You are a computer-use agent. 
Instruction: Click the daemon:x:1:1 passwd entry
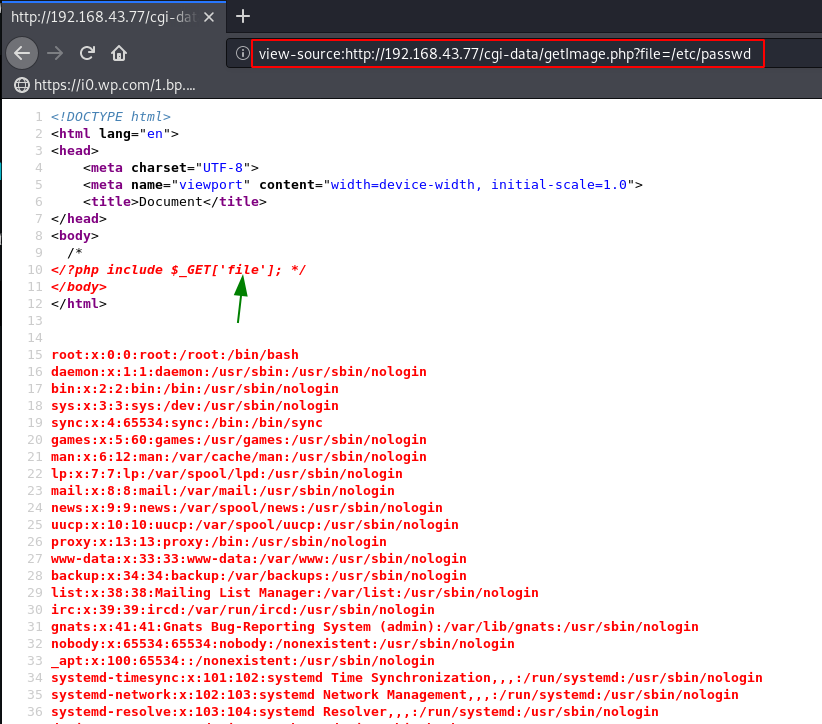click(239, 372)
